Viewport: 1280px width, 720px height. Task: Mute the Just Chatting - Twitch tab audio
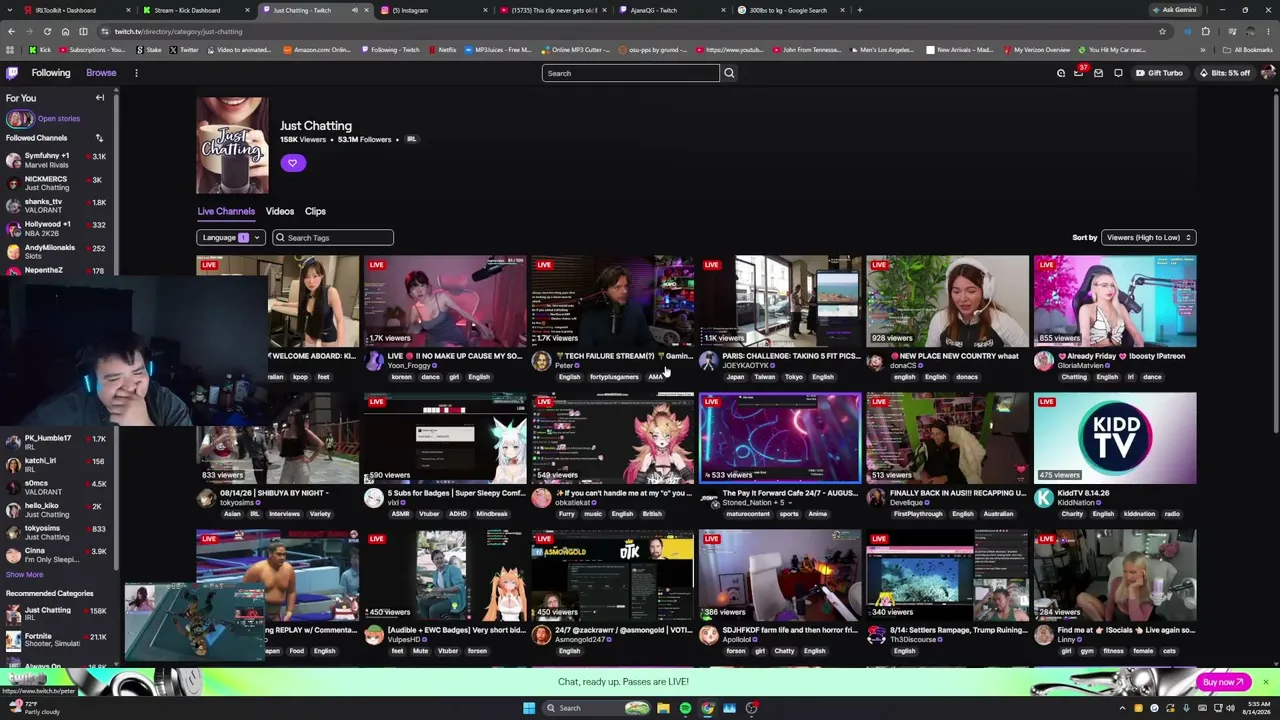[354, 10]
